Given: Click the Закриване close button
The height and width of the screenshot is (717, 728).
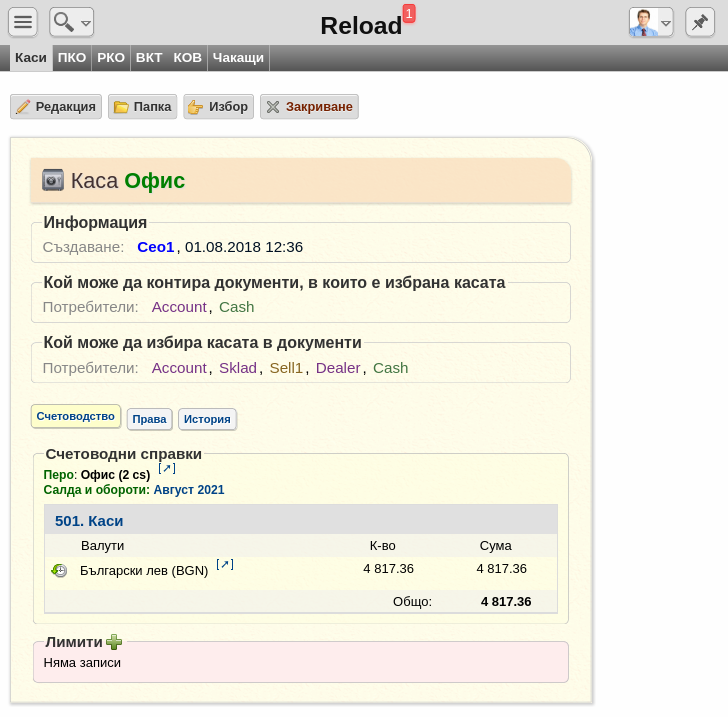Looking at the screenshot, I should pos(309,107).
